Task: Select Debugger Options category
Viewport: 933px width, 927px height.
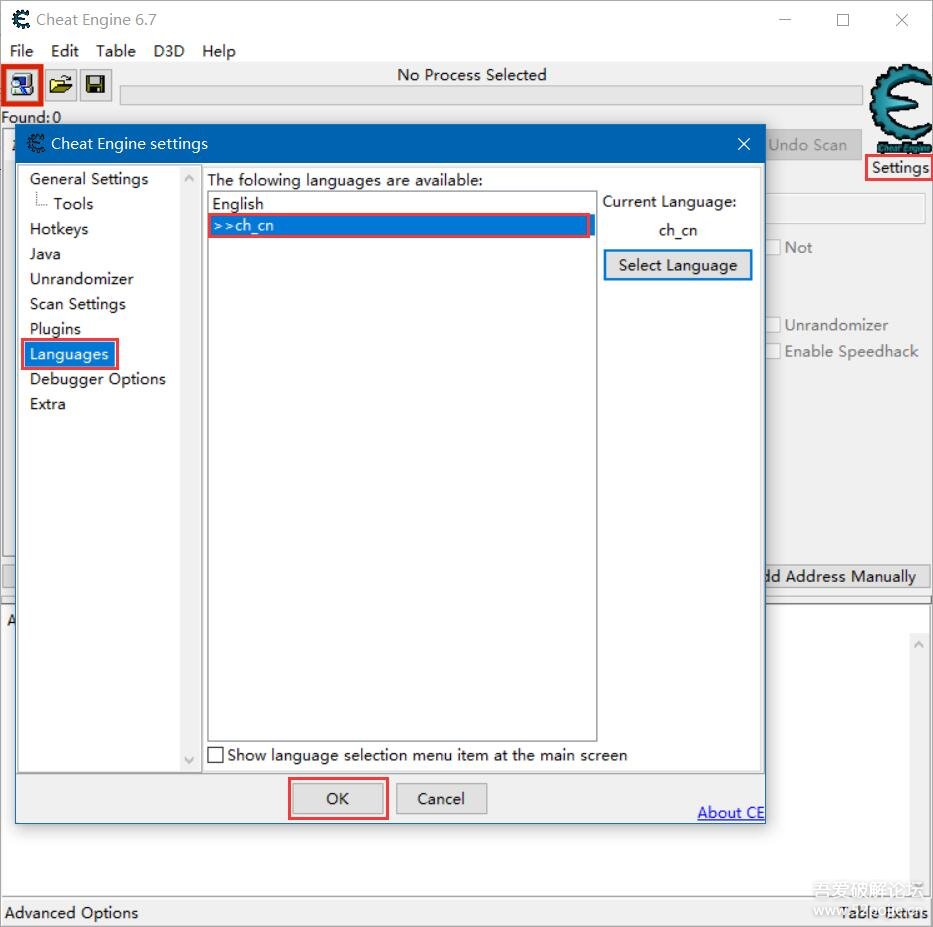Action: pyautogui.click(x=98, y=379)
